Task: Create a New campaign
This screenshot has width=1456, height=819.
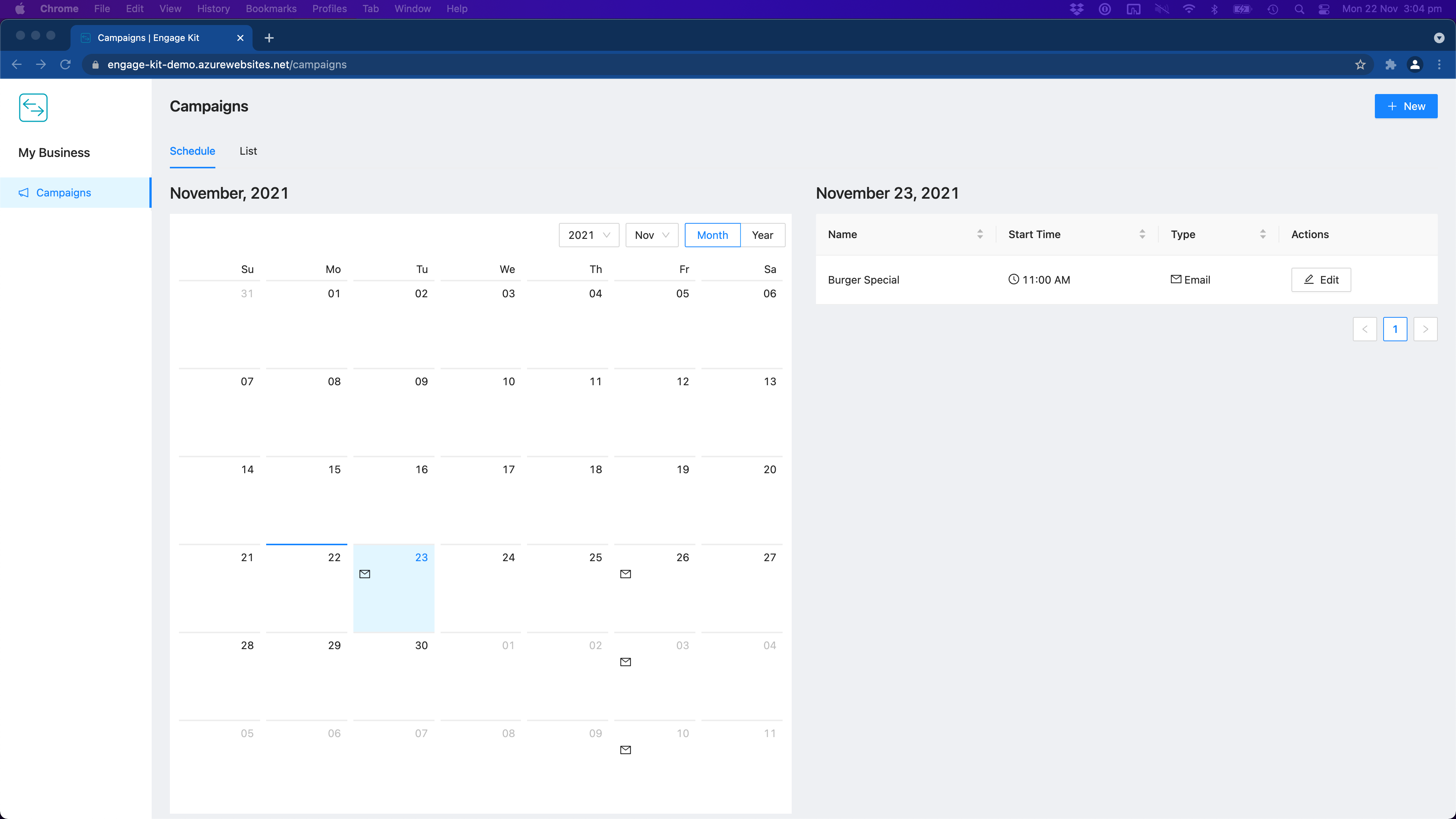Action: click(1405, 106)
